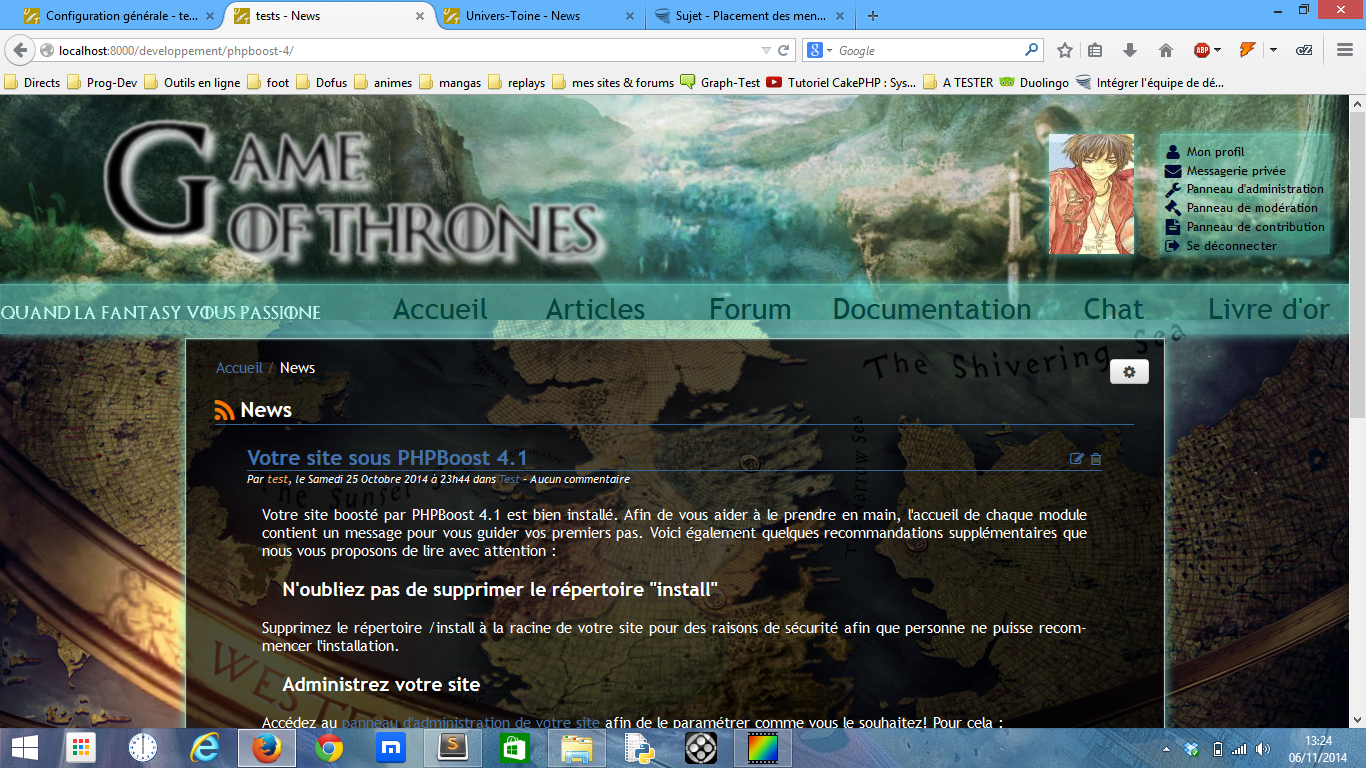Open the Google search engine selector dropdown
This screenshot has width=1366, height=768.
(820, 50)
